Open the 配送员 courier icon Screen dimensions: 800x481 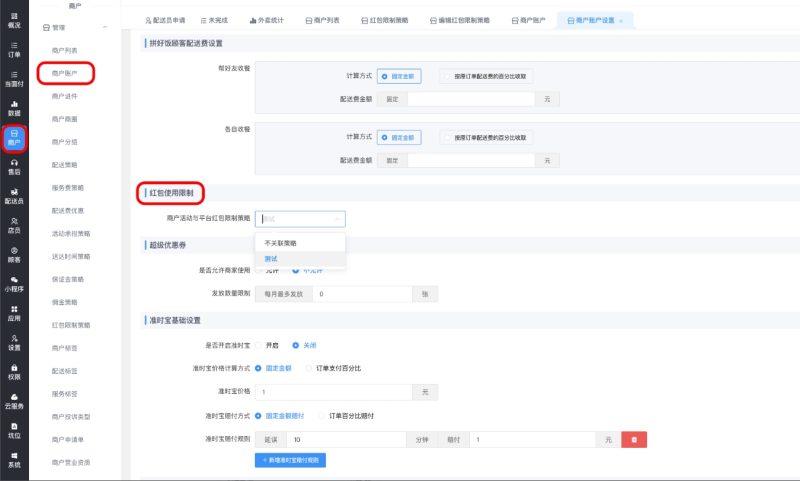pos(14,196)
